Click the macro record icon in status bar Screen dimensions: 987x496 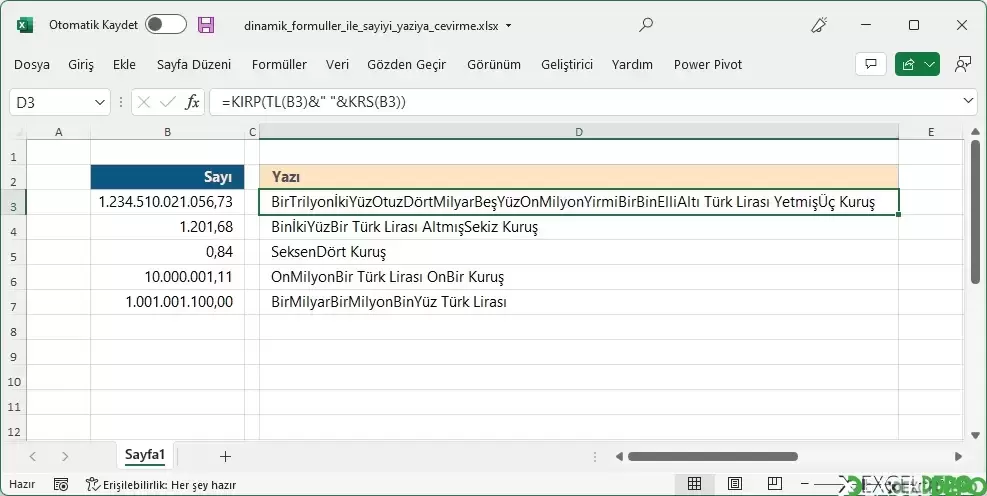(60, 484)
